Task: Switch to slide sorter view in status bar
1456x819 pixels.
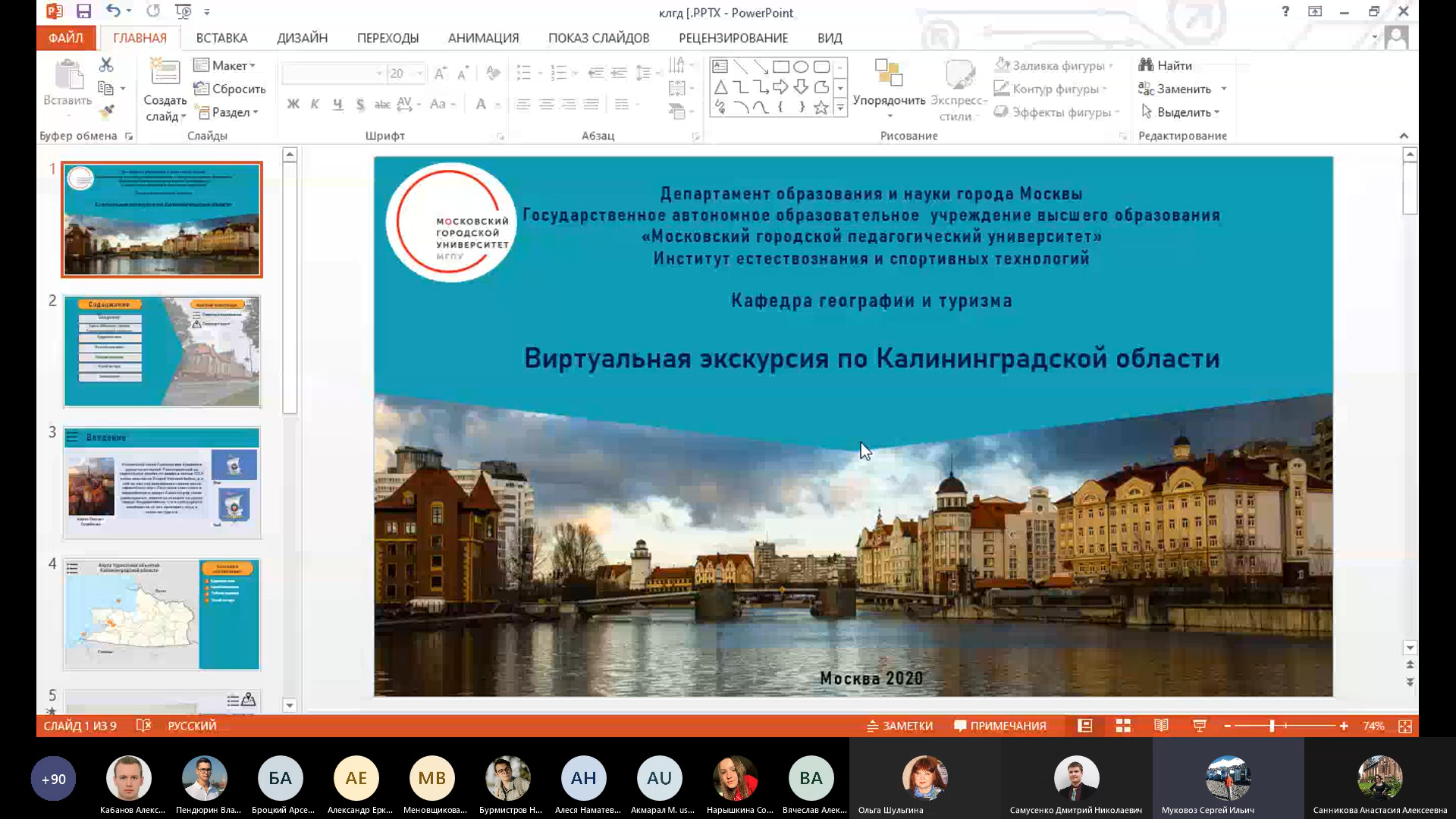Action: coord(1122,726)
